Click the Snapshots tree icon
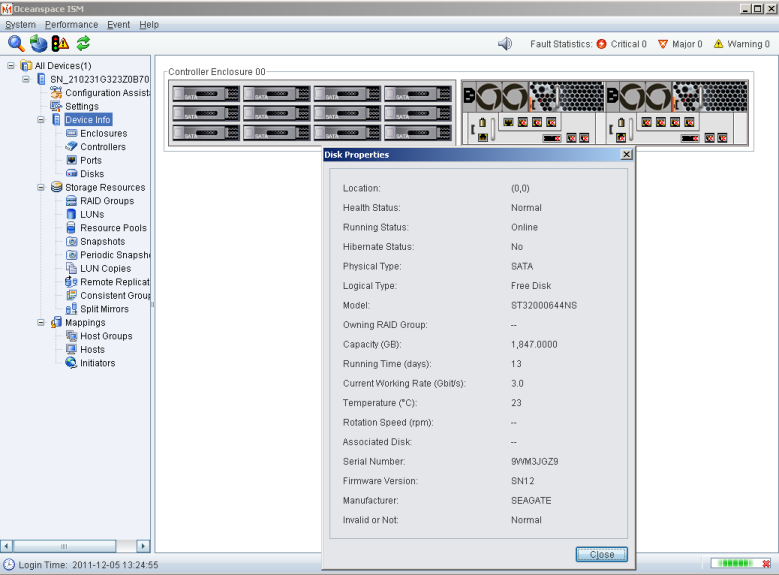 [x=72, y=241]
